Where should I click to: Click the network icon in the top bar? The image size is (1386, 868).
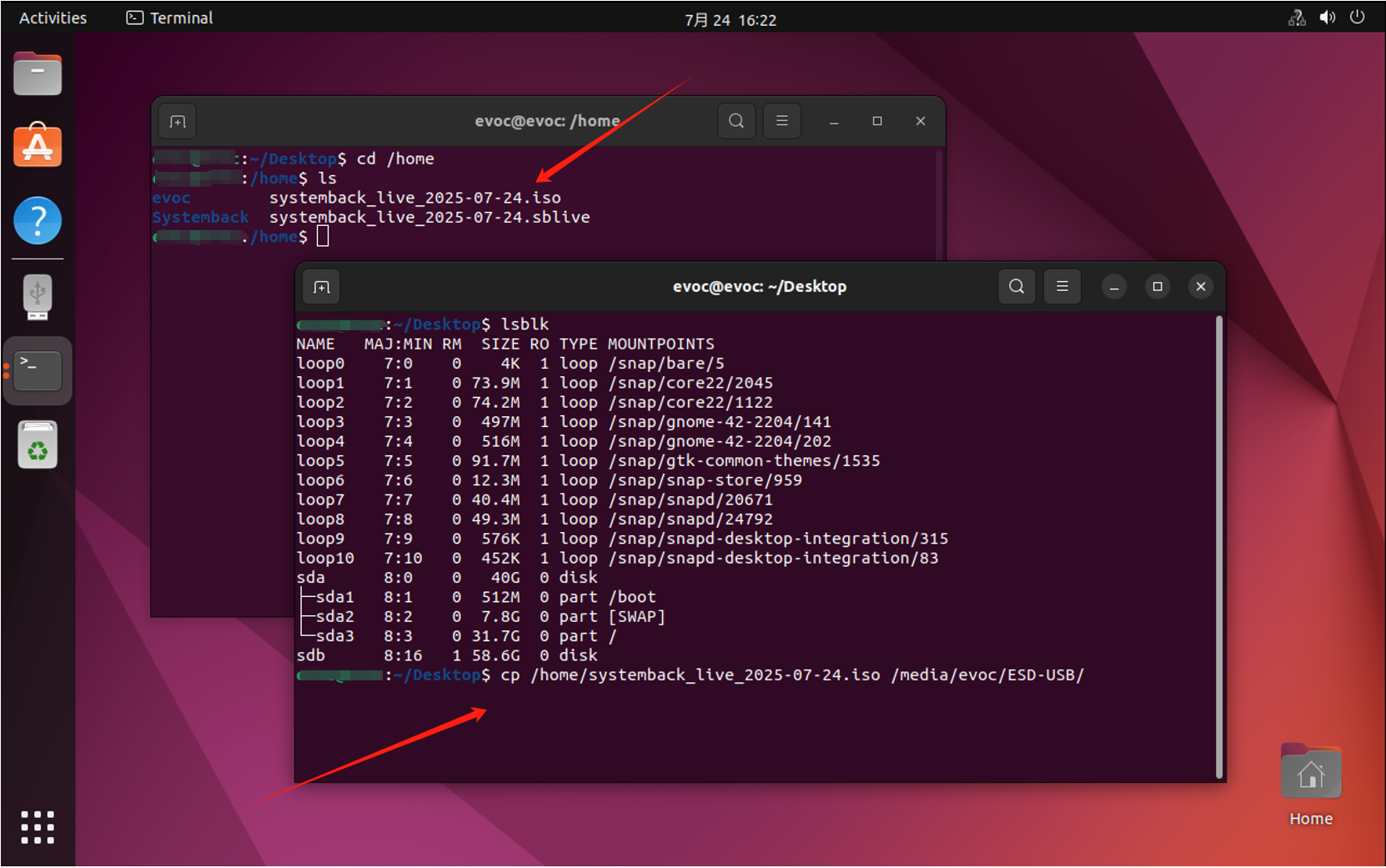click(x=1297, y=18)
